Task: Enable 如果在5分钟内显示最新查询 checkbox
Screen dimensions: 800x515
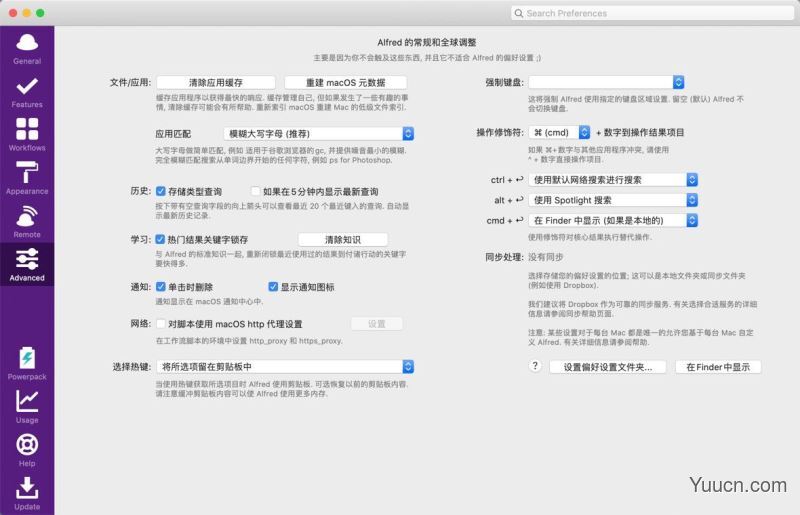Action: [256, 191]
